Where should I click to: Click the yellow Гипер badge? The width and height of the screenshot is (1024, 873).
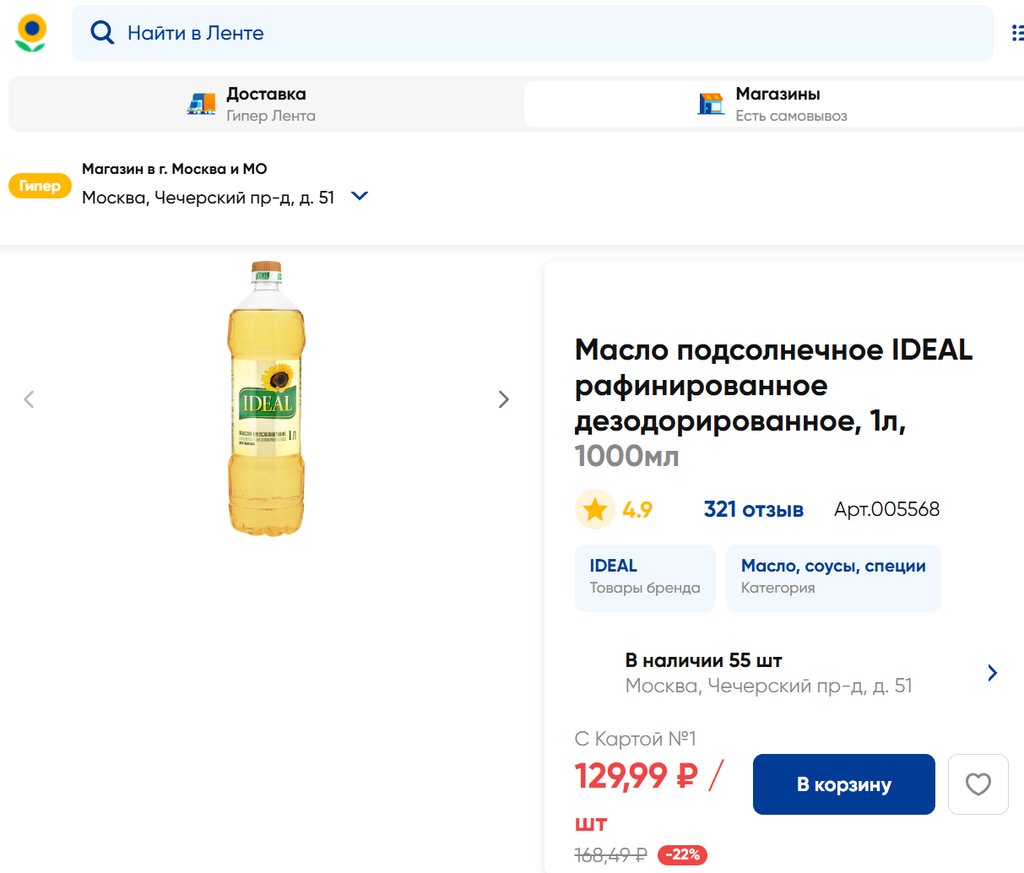(40, 185)
